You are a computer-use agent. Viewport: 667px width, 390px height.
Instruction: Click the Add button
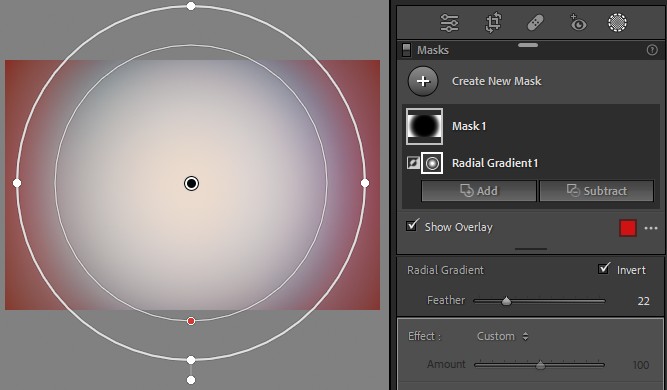coord(479,191)
